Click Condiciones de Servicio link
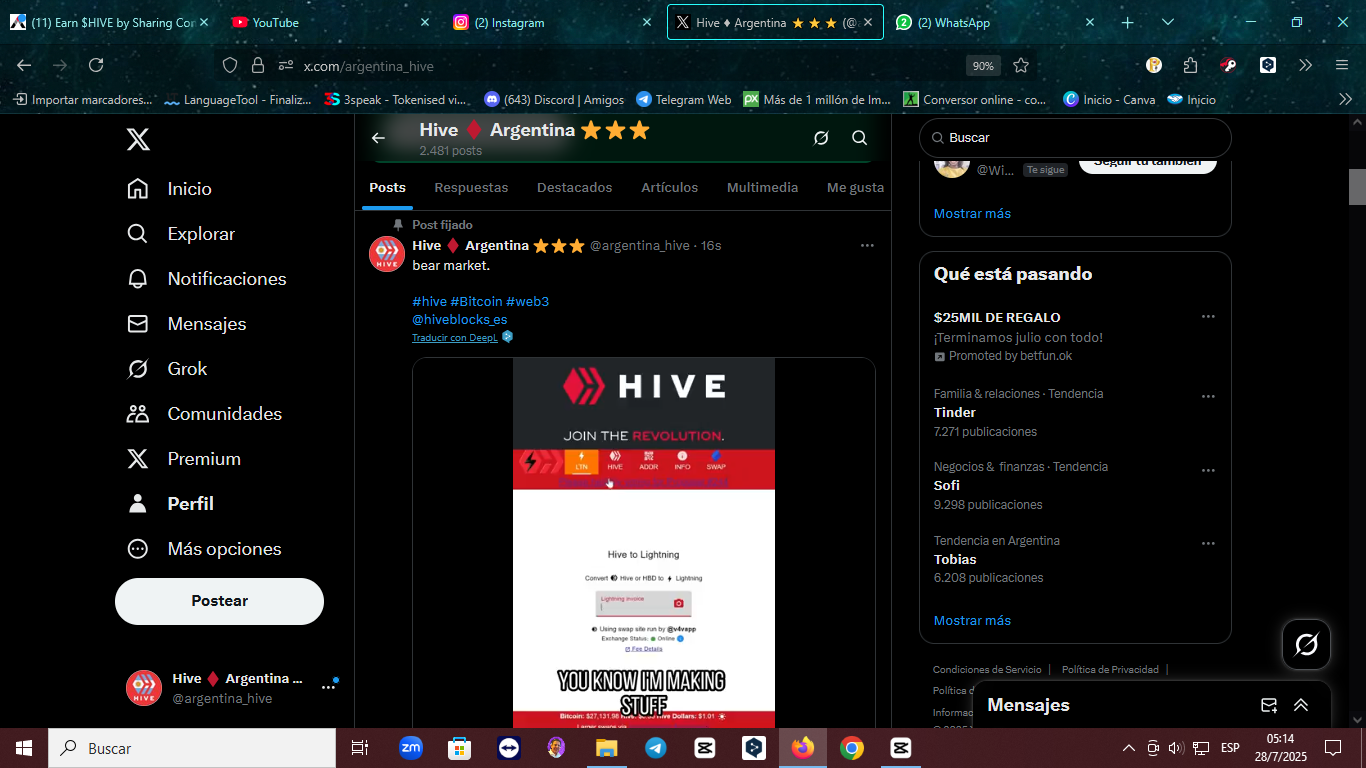This screenshot has height=768, width=1366. [x=987, y=670]
